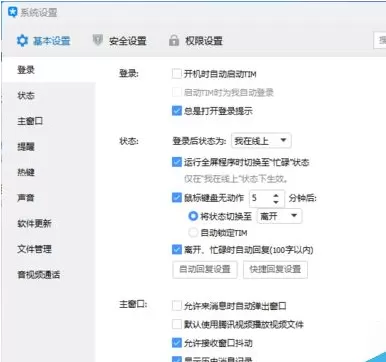The image size is (386, 362).
Task: Click the 仅在"我在线上"状态下生效 note
Action: (x=236, y=179)
